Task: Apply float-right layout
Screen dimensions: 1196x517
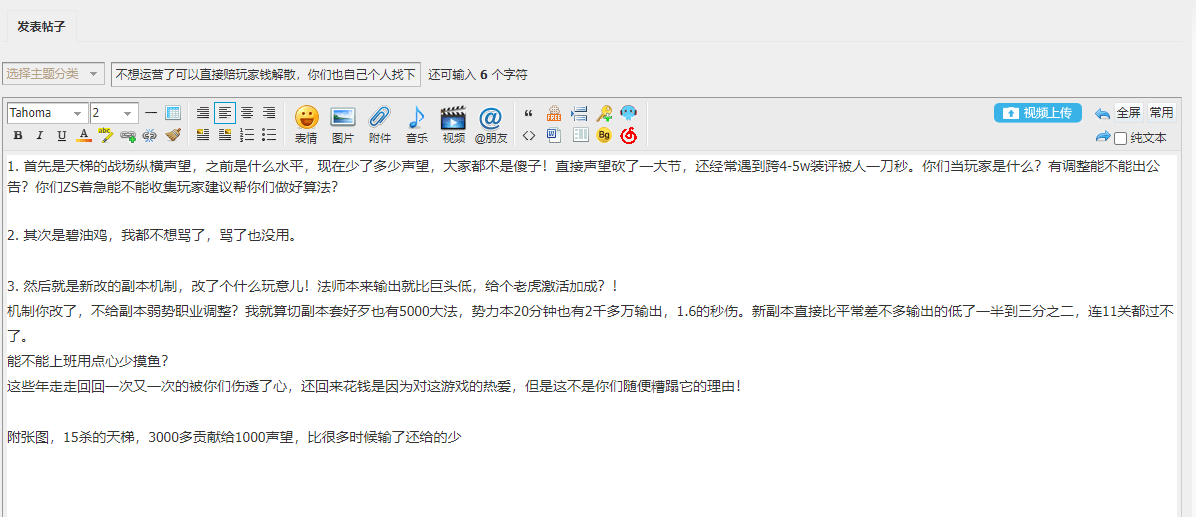Action: [225, 136]
